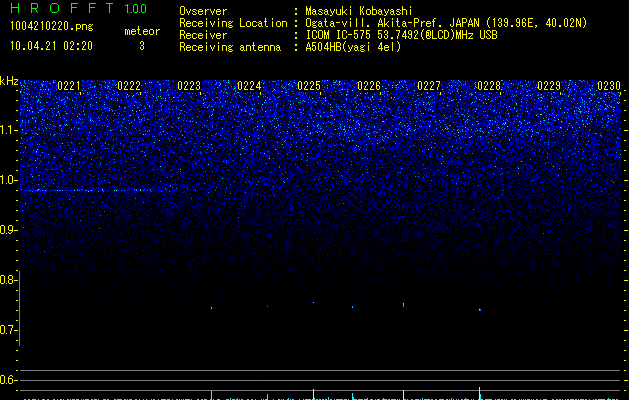Click the HROFFT 1.0.0 title text

click(79, 8)
